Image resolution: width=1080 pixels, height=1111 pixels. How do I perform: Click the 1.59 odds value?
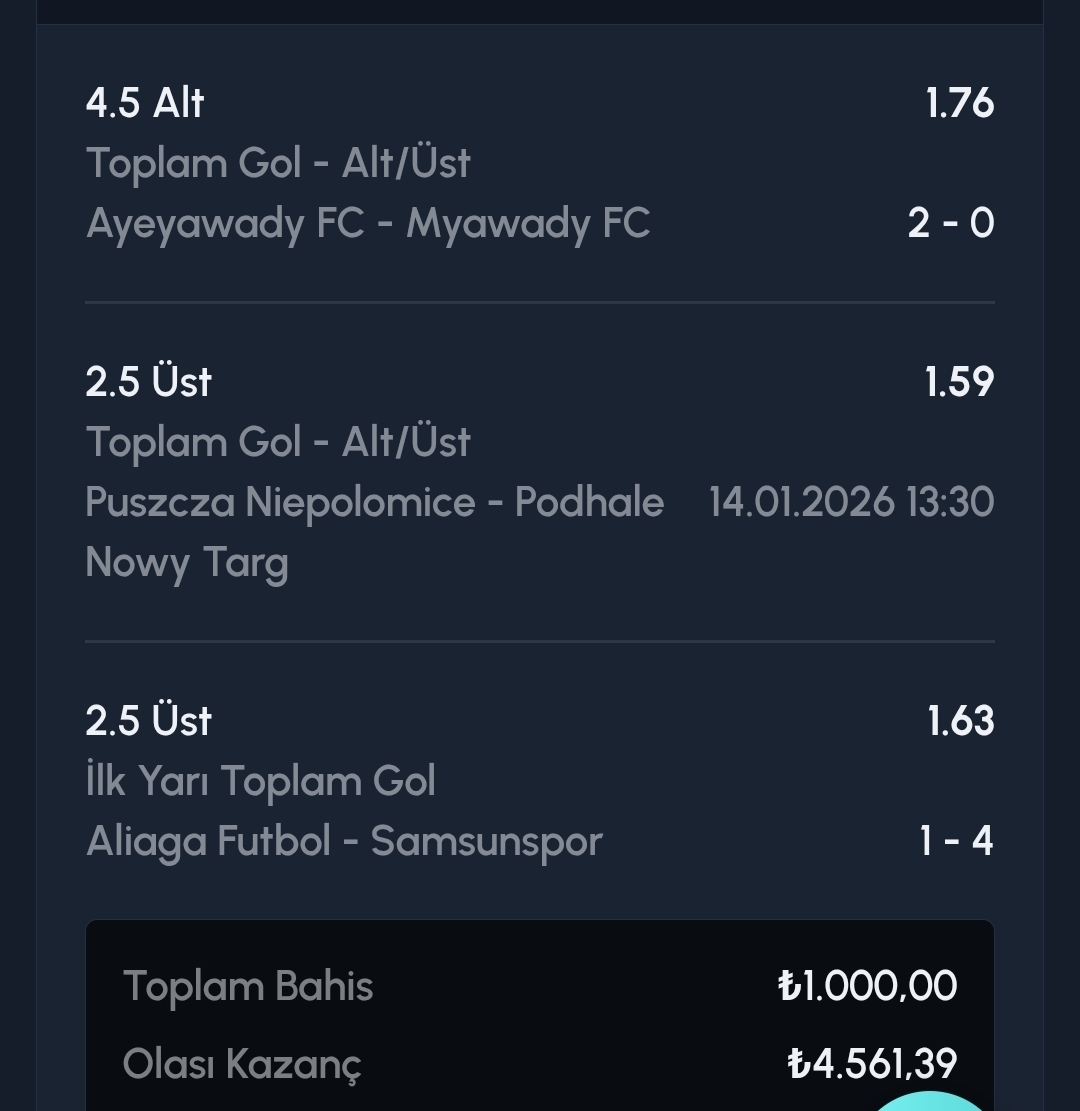959,382
